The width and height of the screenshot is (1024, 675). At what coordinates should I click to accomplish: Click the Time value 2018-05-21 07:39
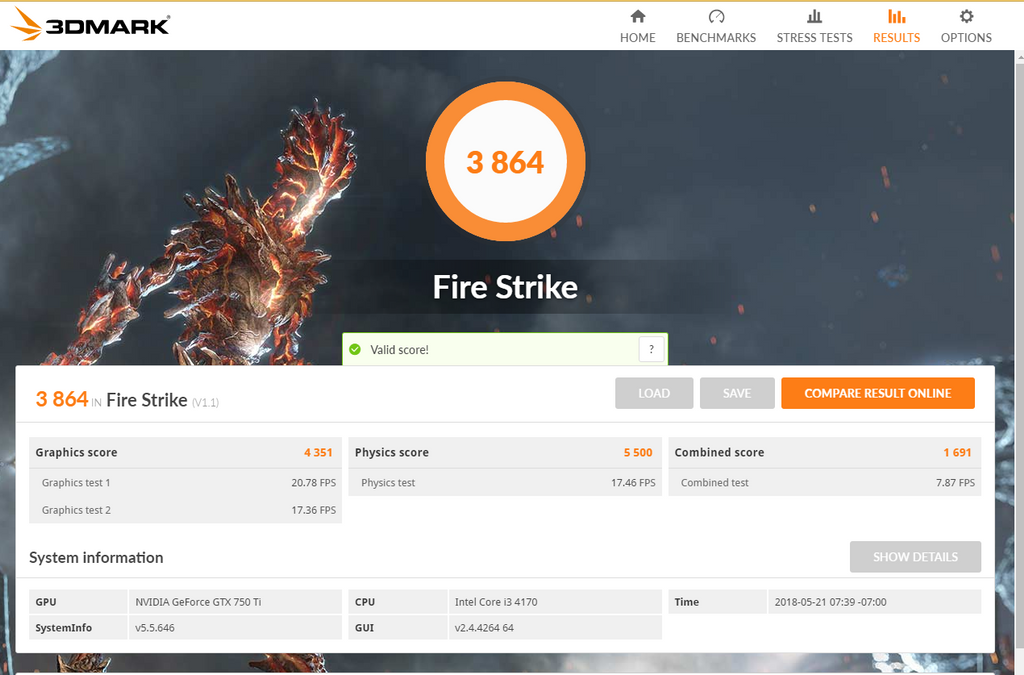click(830, 602)
